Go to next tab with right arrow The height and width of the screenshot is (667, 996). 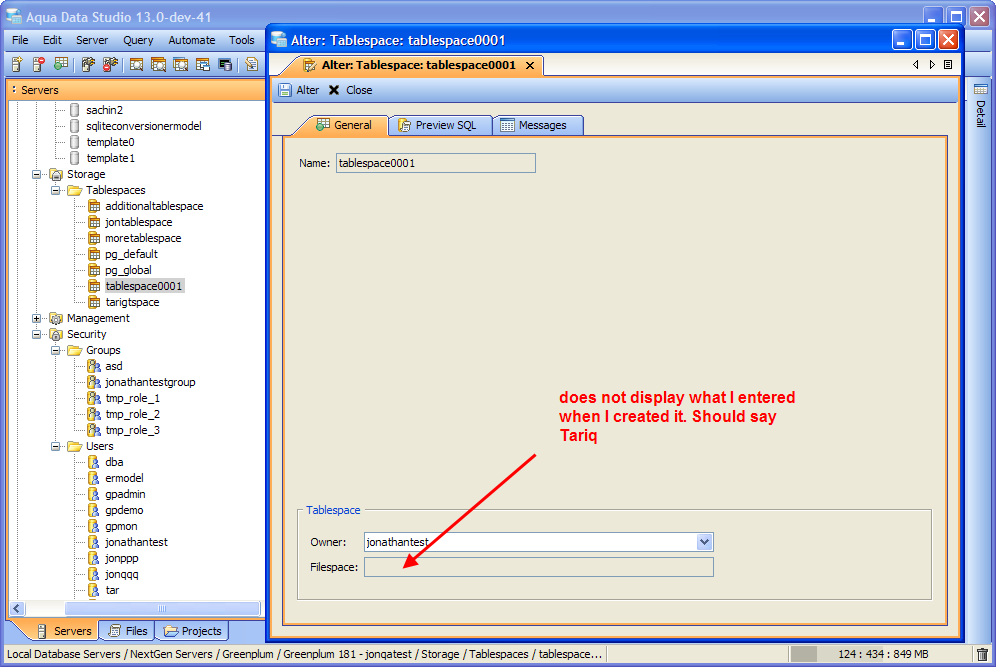[932, 65]
